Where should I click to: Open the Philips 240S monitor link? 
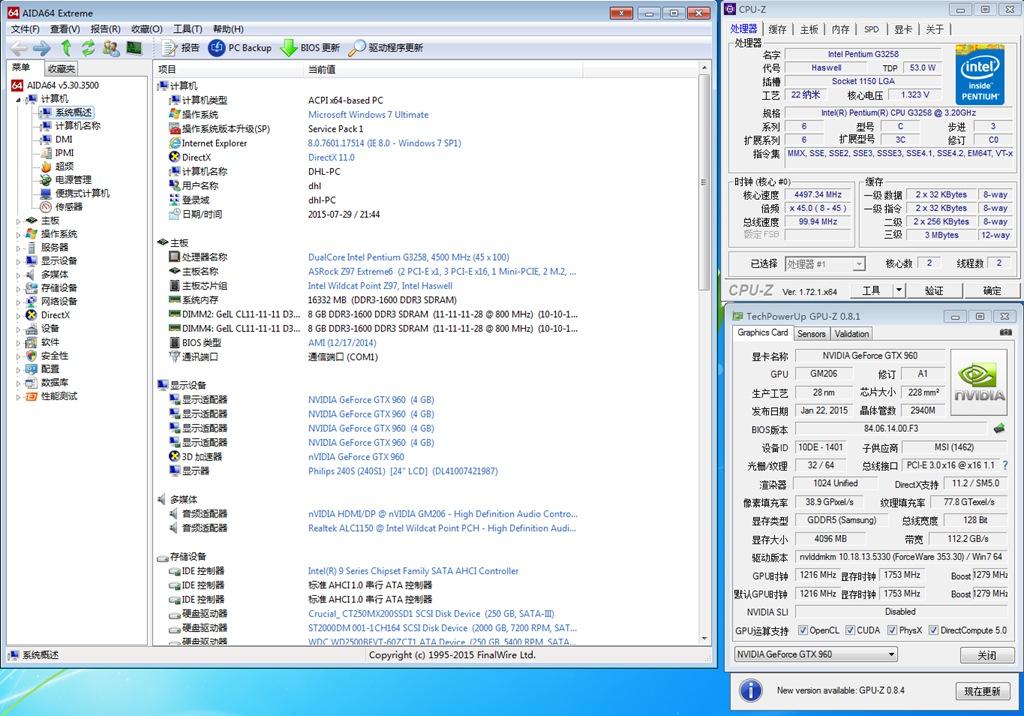click(x=403, y=471)
